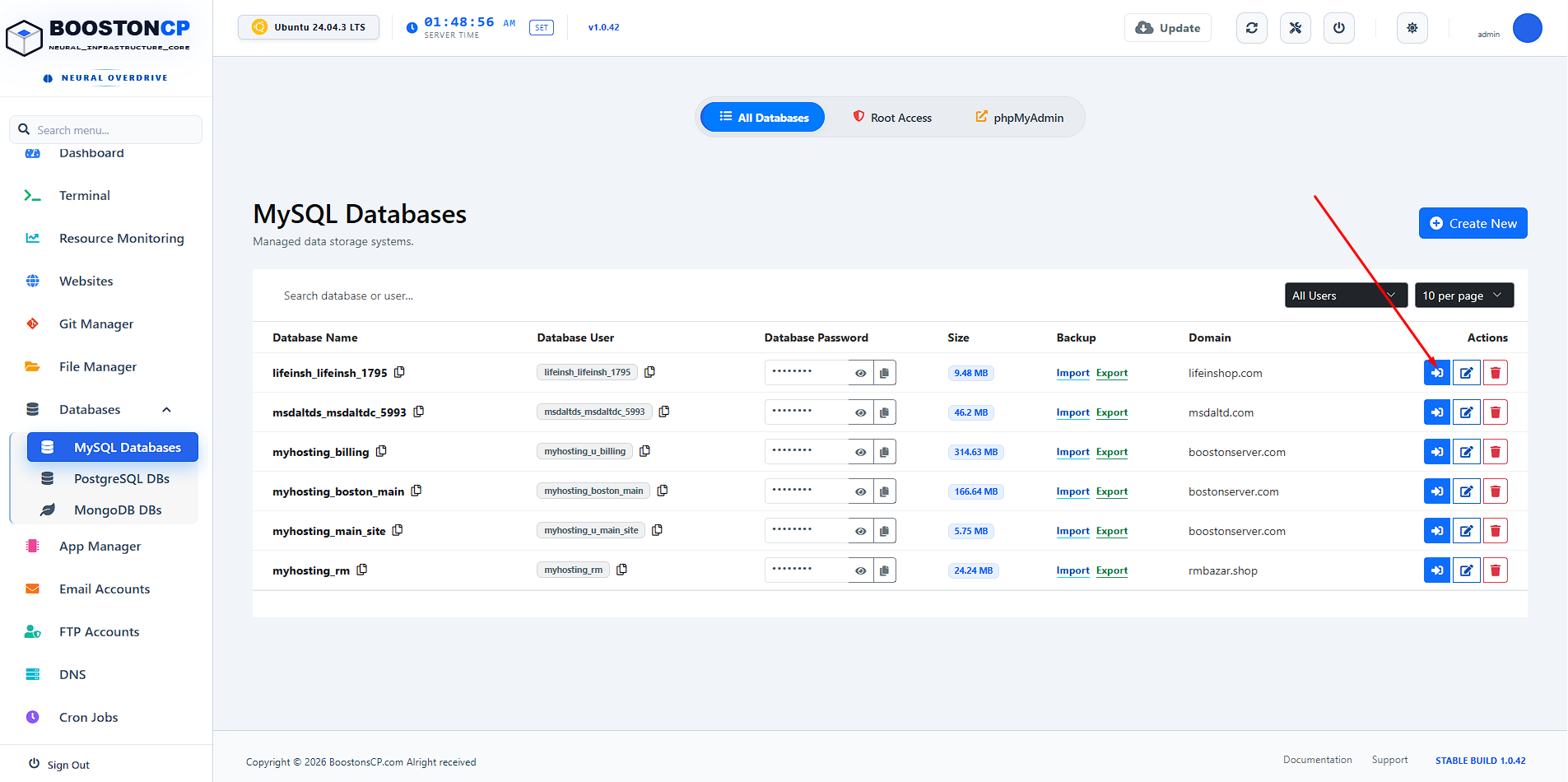Toggle the theme sun icon
The width and height of the screenshot is (1568, 782).
(x=1412, y=28)
